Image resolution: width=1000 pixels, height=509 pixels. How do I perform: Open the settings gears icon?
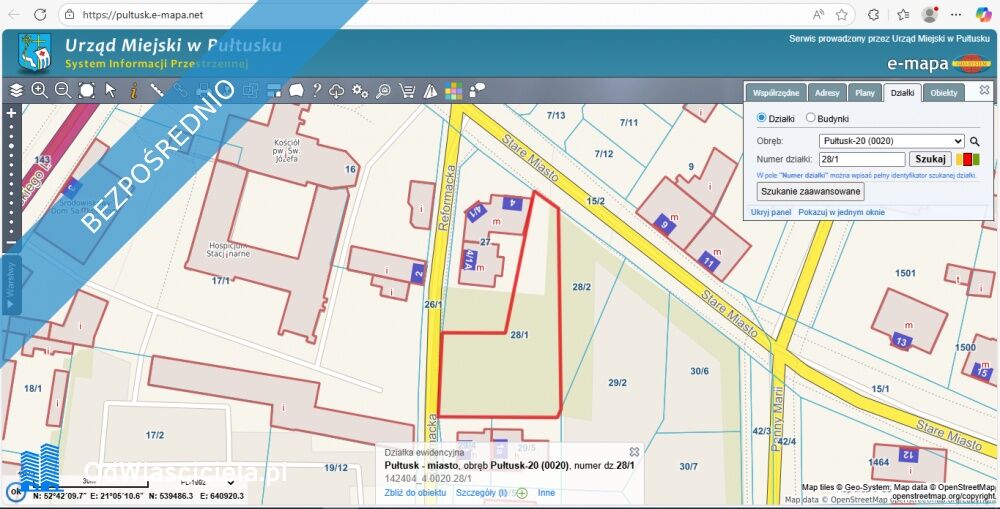click(x=361, y=90)
